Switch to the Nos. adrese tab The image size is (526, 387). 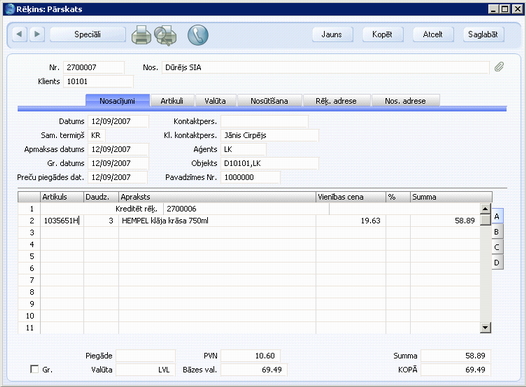coord(405,101)
